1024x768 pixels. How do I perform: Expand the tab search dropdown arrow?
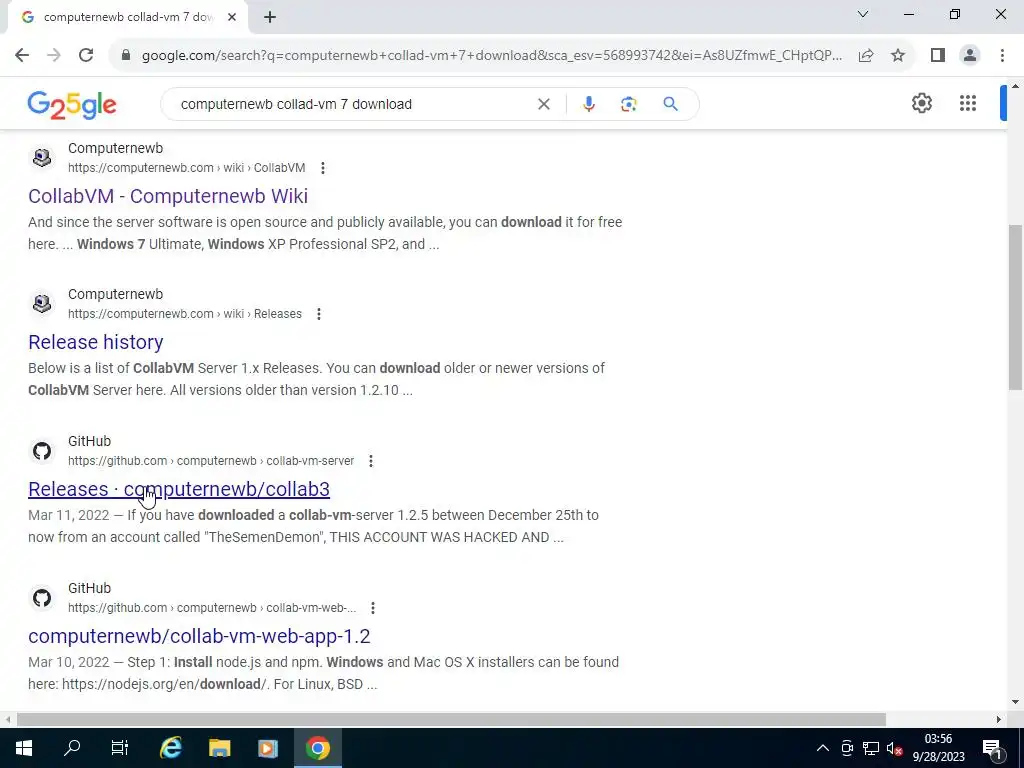click(x=863, y=14)
